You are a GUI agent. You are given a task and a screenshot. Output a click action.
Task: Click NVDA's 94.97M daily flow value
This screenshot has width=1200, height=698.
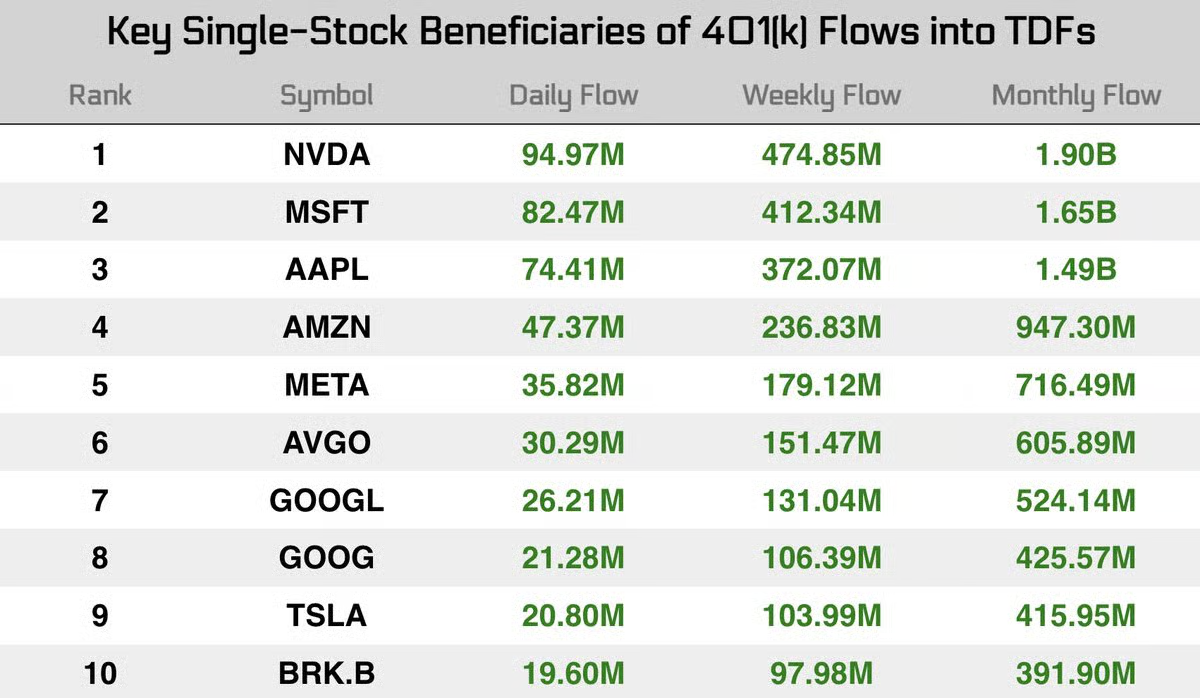pos(573,155)
